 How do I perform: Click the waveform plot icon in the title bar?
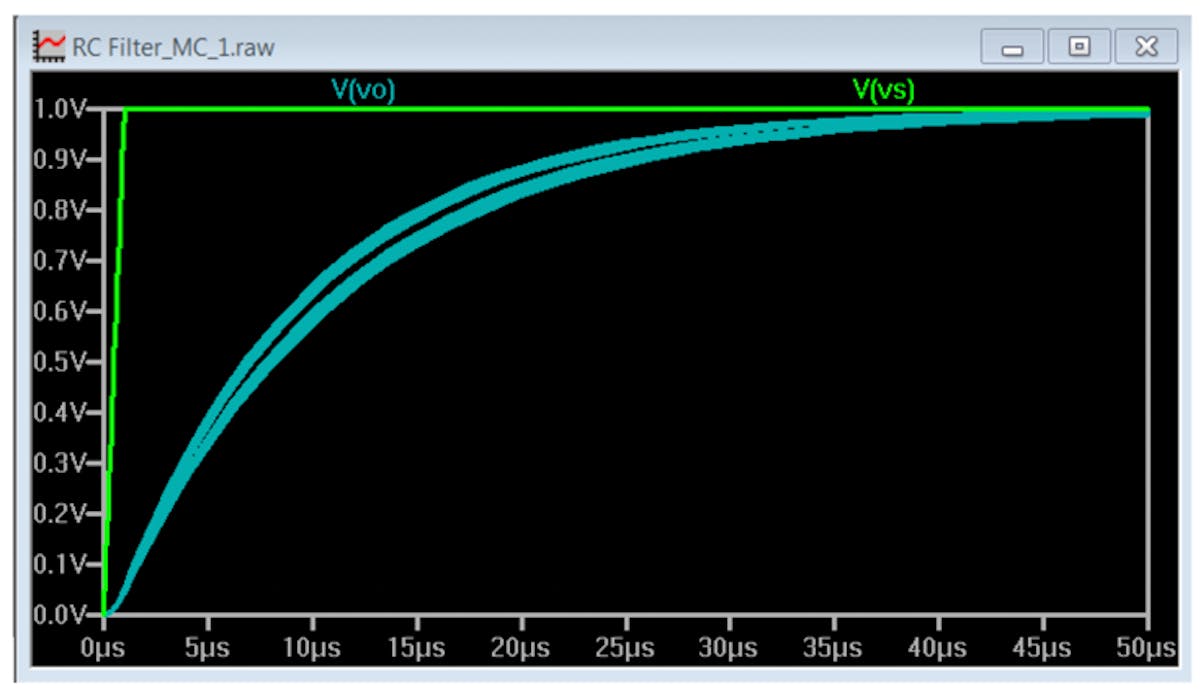tap(47, 42)
